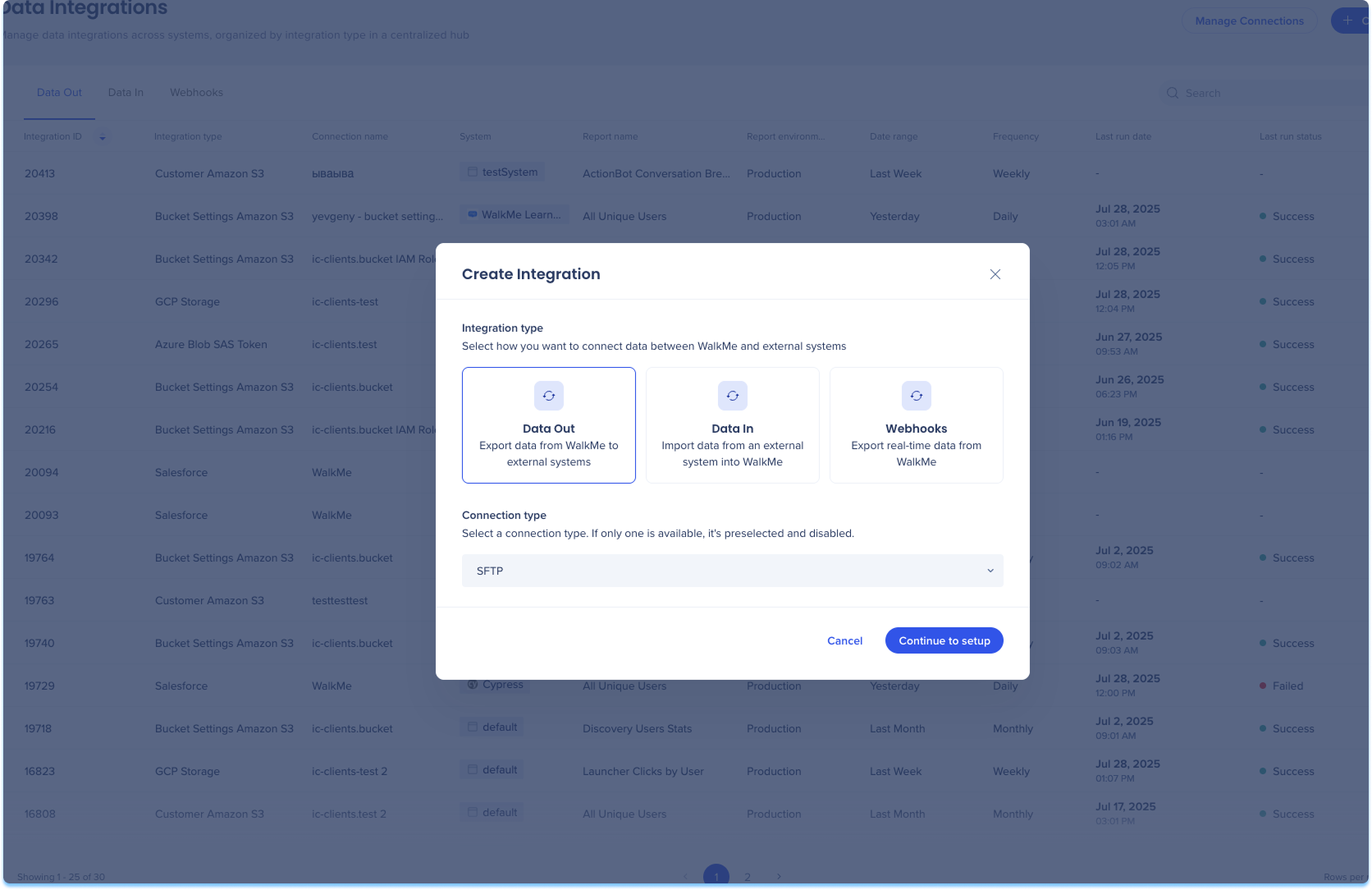This screenshot has height=890, width=1372.
Task: Click integration ID 20094
Action: (41, 472)
